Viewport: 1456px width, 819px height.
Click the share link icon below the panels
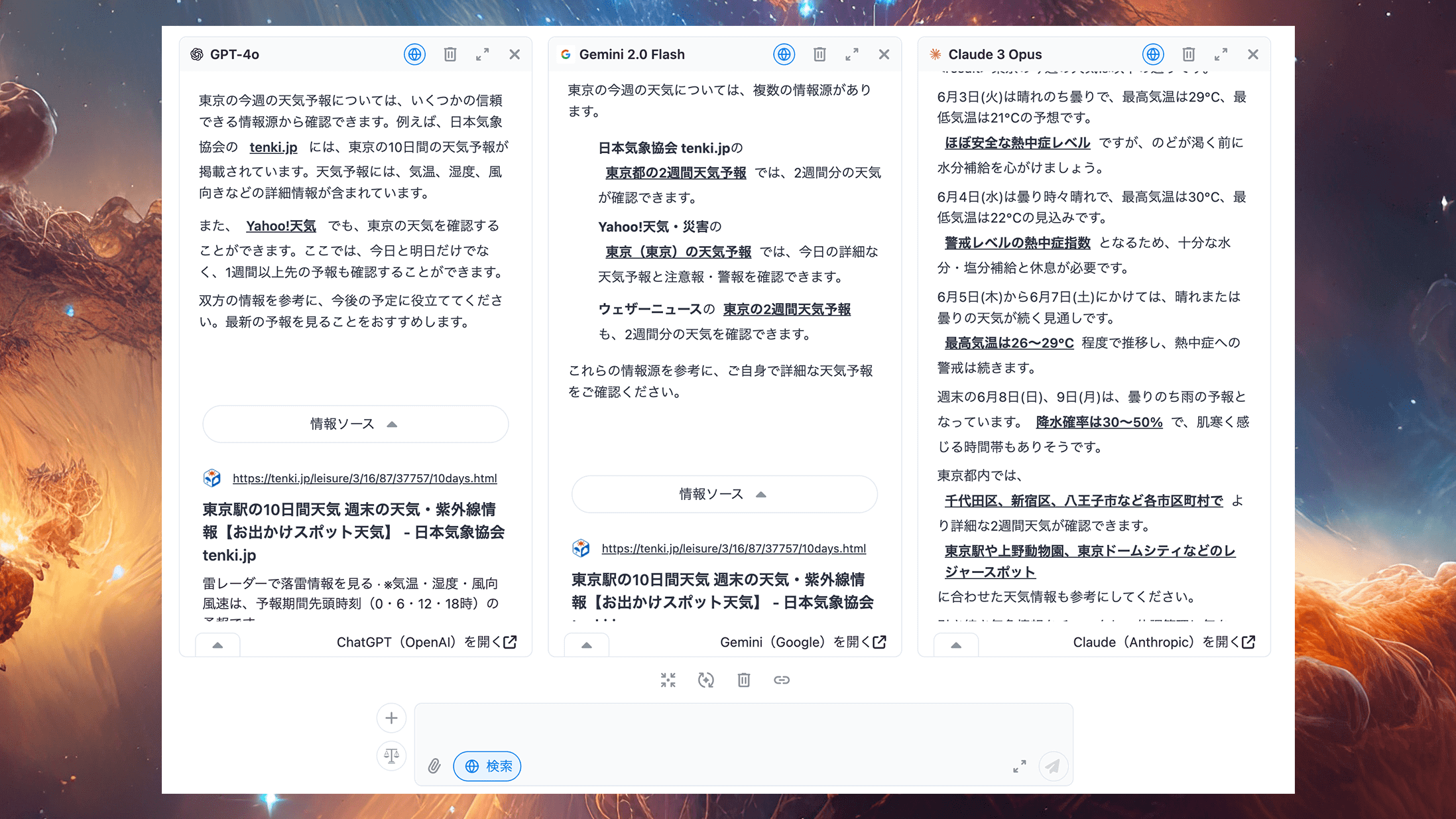click(x=782, y=680)
